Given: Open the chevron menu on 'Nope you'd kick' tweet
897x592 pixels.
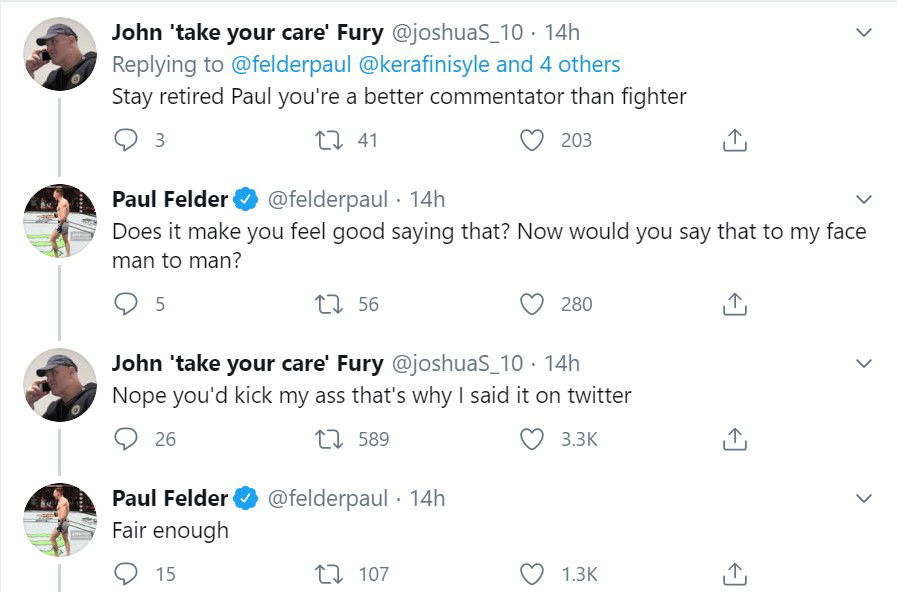Looking at the screenshot, I should click(865, 363).
